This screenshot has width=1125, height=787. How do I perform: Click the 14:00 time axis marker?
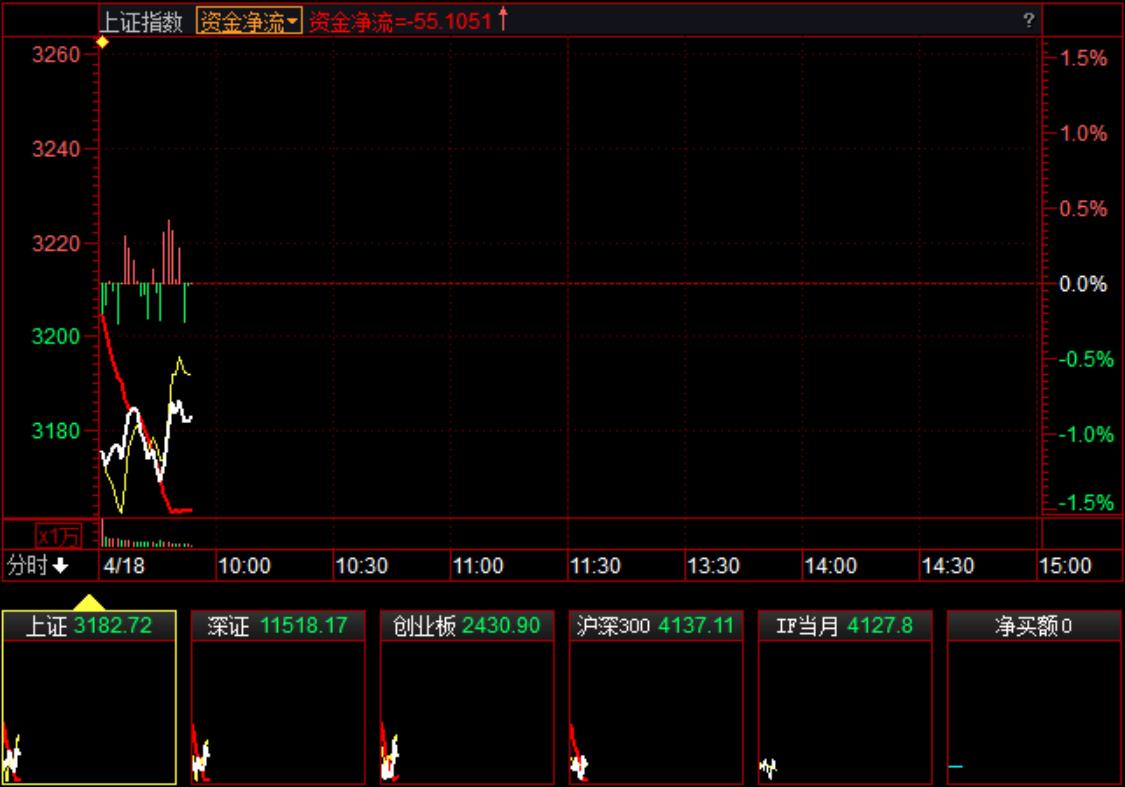point(830,566)
